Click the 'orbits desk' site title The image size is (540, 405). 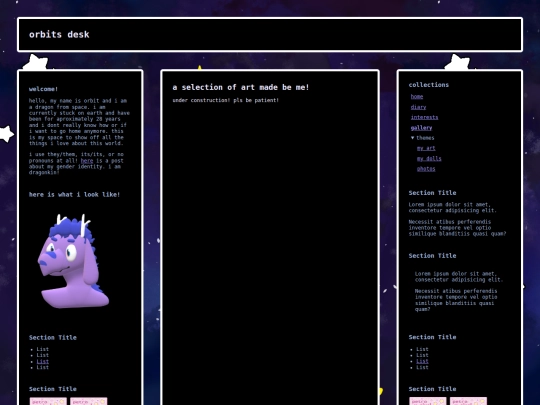click(x=59, y=34)
